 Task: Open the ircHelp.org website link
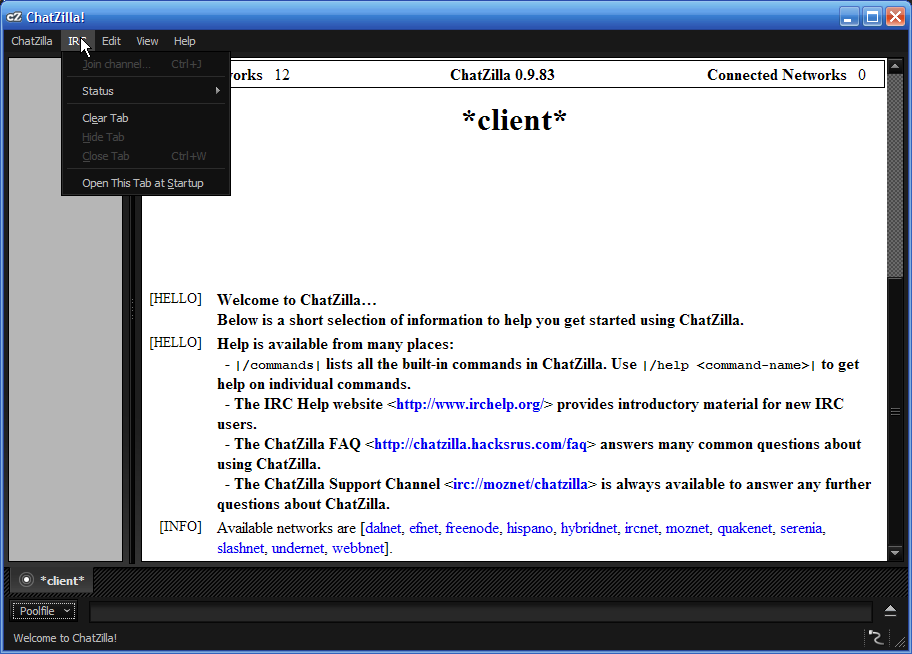(470, 404)
